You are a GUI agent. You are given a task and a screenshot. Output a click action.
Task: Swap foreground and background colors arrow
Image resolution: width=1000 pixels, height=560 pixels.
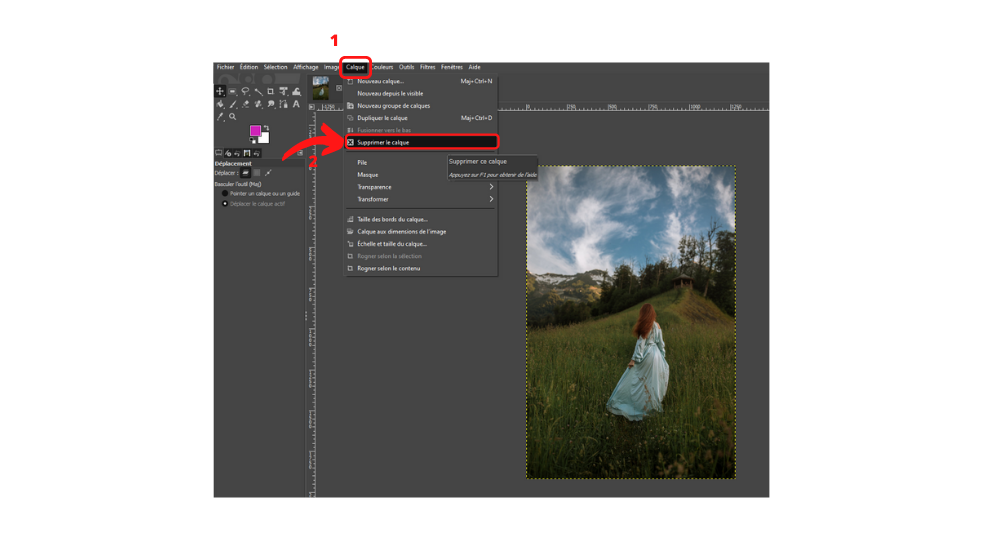coord(267,128)
